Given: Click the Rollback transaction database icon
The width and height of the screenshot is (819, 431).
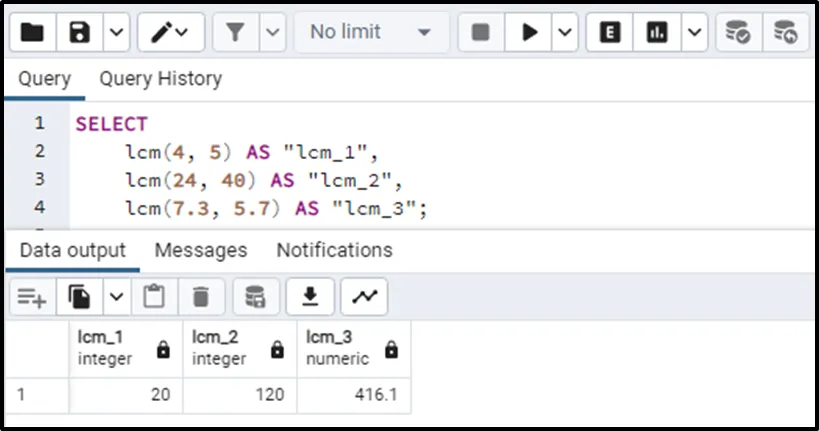Looking at the screenshot, I should (785, 33).
